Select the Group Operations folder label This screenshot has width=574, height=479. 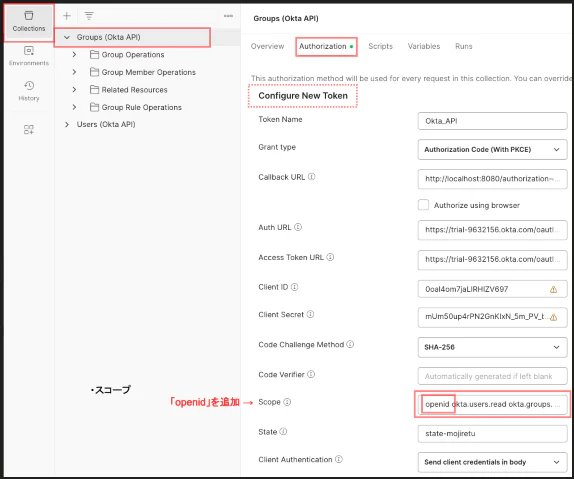coord(133,55)
